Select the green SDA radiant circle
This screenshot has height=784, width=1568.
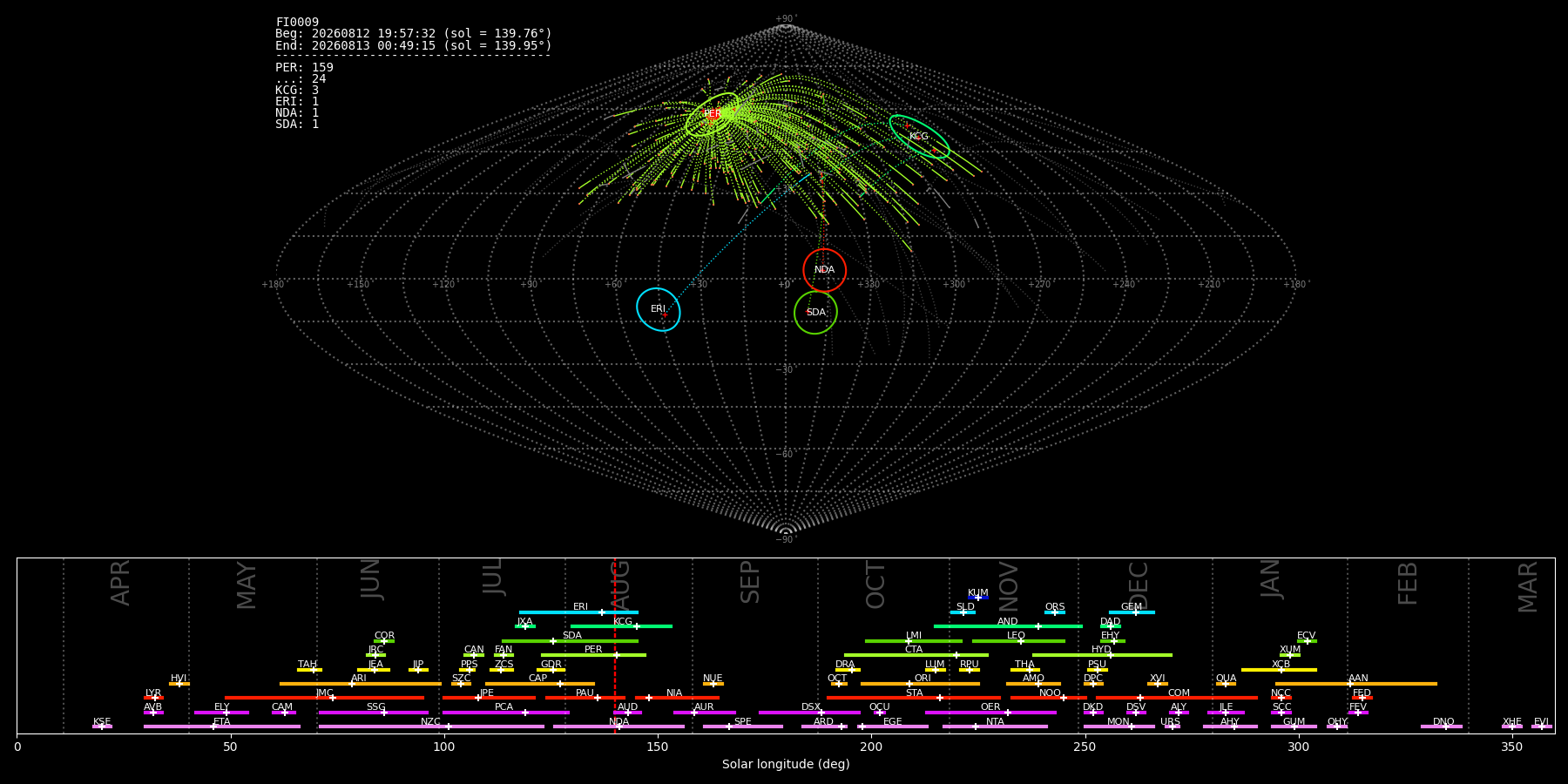(x=815, y=312)
